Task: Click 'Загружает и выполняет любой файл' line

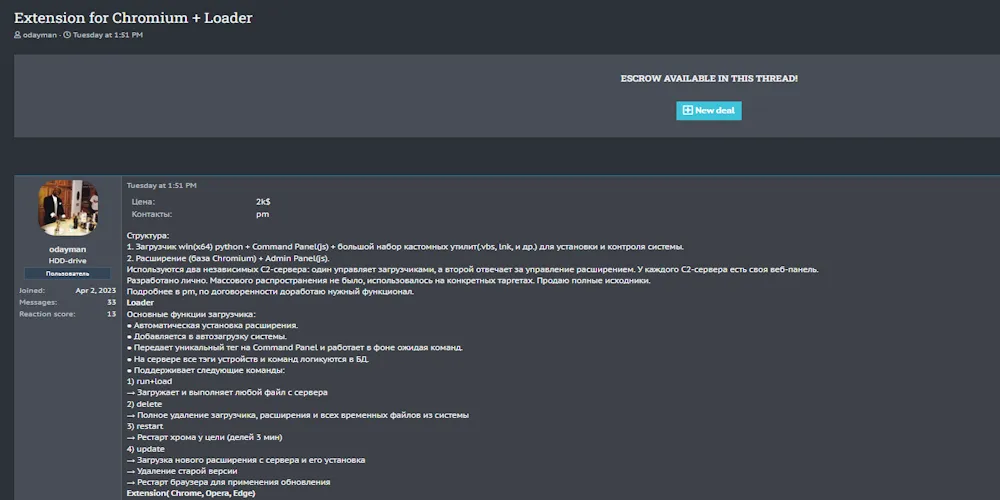Action: [x=227, y=393]
